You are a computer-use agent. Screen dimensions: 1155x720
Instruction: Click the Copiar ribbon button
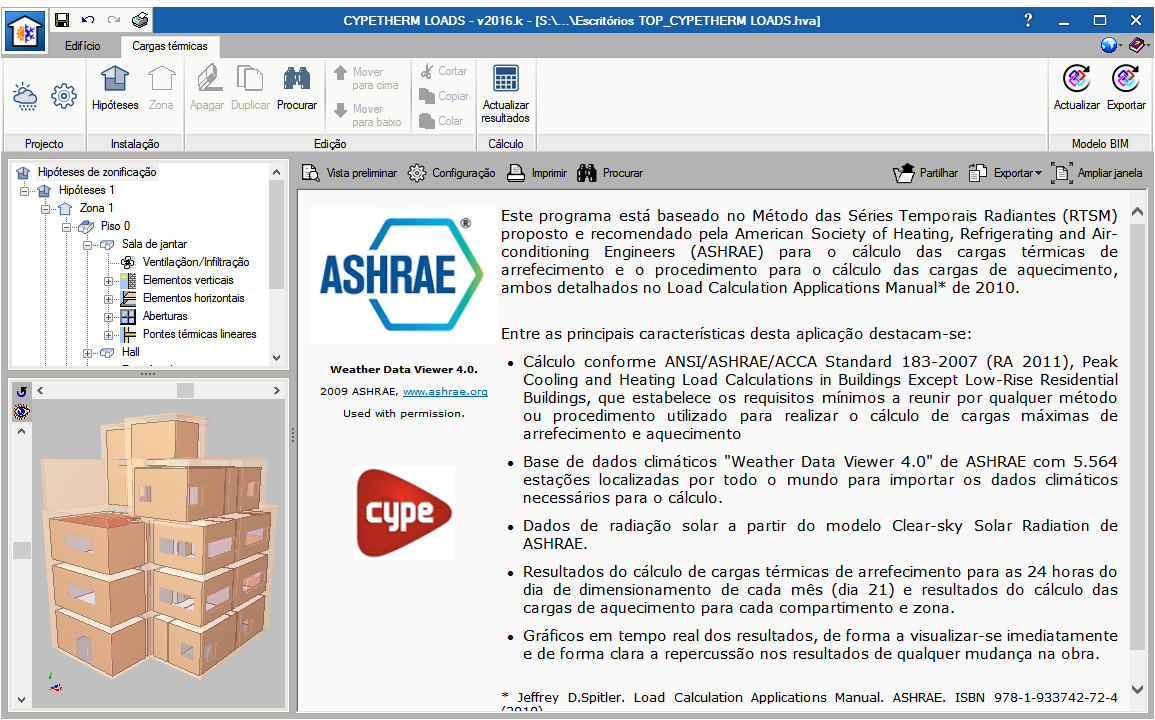(443, 96)
